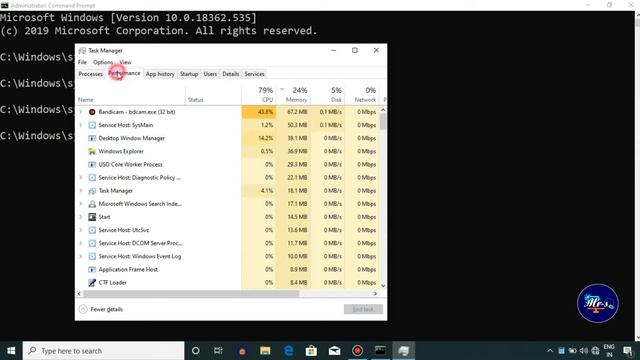Sort processes by Network column header
640x360 pixels.
362,94
